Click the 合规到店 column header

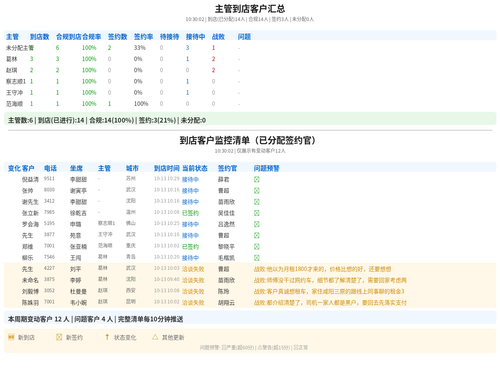(69, 37)
